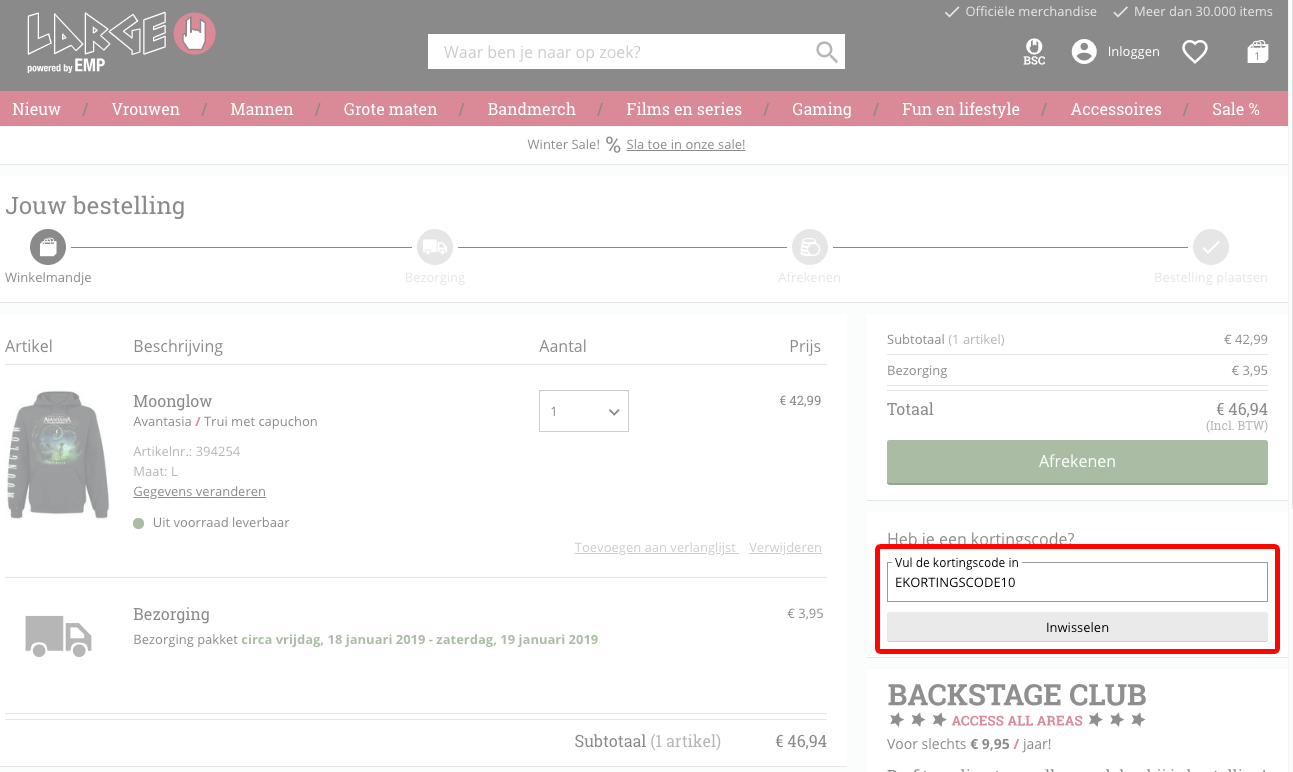
Task: Open the shopping cart icon
Action: 1257,52
